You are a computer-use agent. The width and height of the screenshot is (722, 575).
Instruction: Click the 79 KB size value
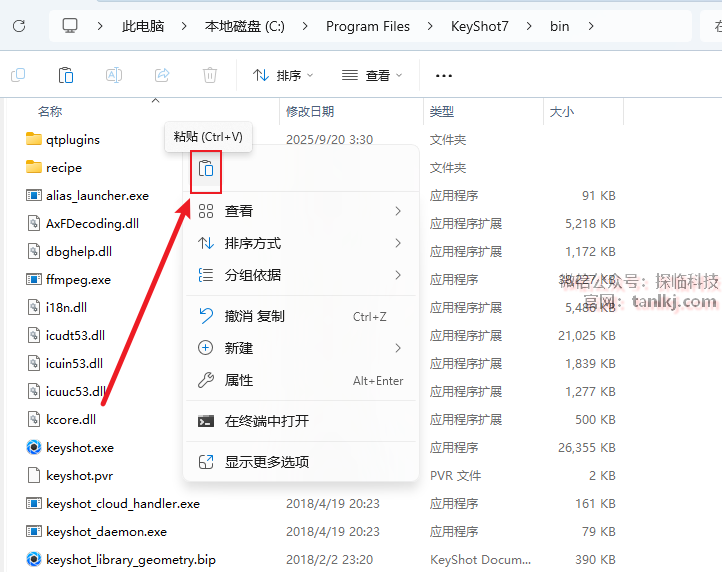click(599, 532)
